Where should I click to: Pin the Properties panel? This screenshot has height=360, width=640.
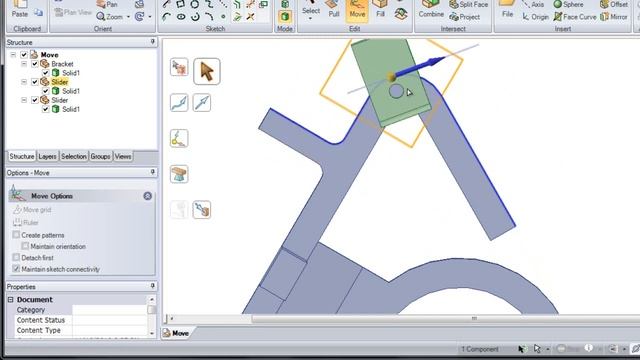pyautogui.click(x=152, y=287)
